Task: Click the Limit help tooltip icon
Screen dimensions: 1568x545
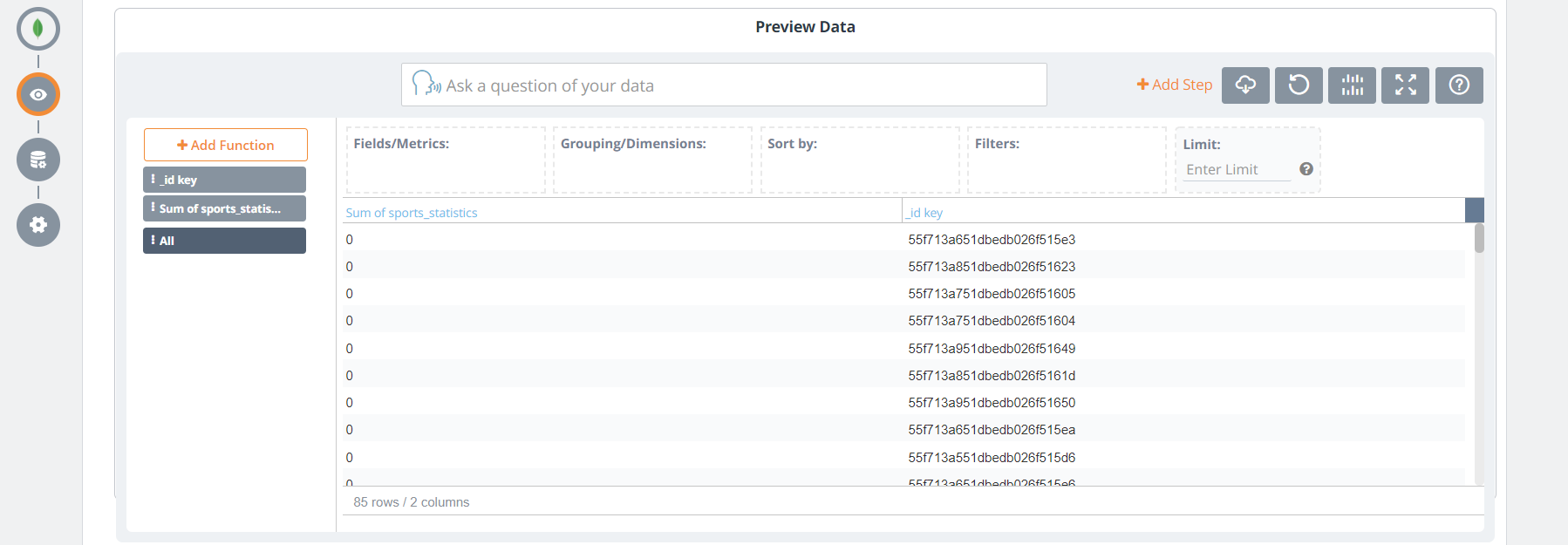Action: pos(1306,169)
